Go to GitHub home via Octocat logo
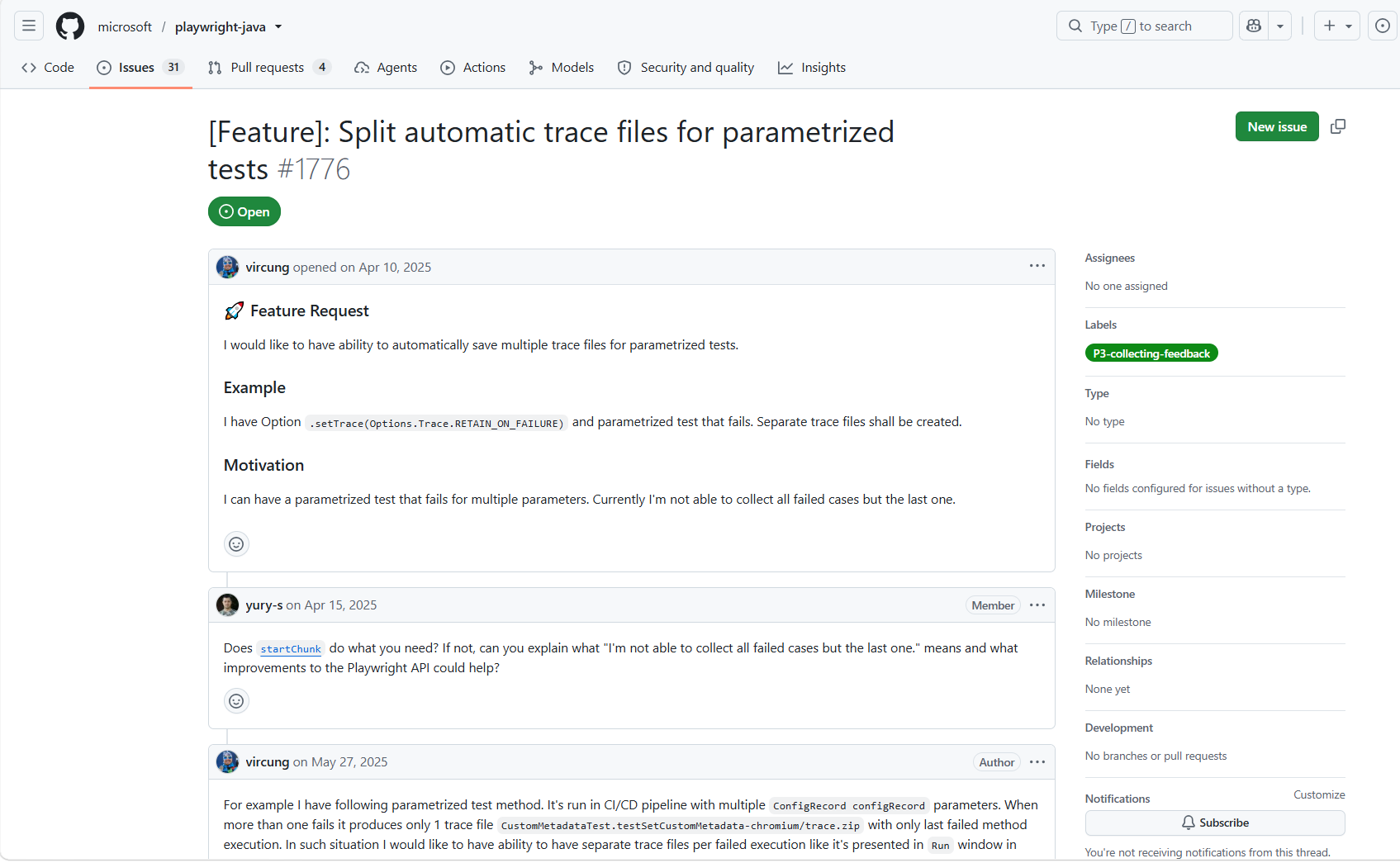This screenshot has width=1400, height=863. (70, 26)
